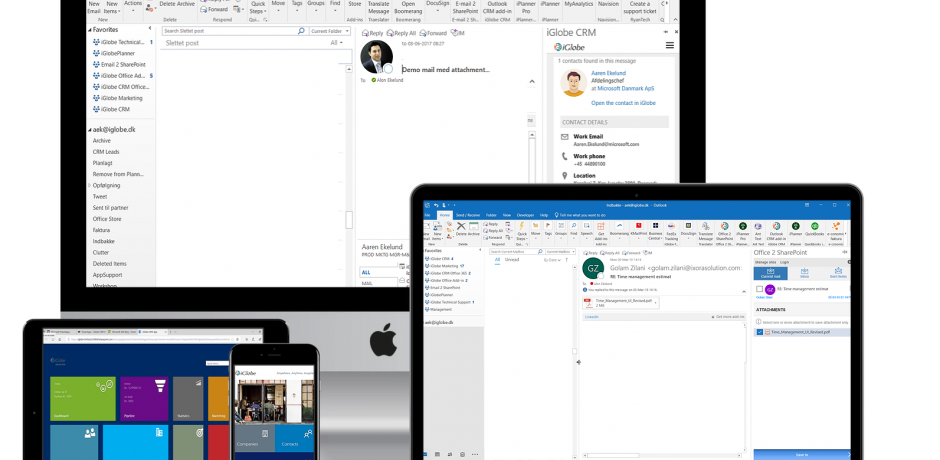Click the scroll-up arrow of the iMac message list
The width and height of the screenshot is (940, 460).
click(349, 69)
